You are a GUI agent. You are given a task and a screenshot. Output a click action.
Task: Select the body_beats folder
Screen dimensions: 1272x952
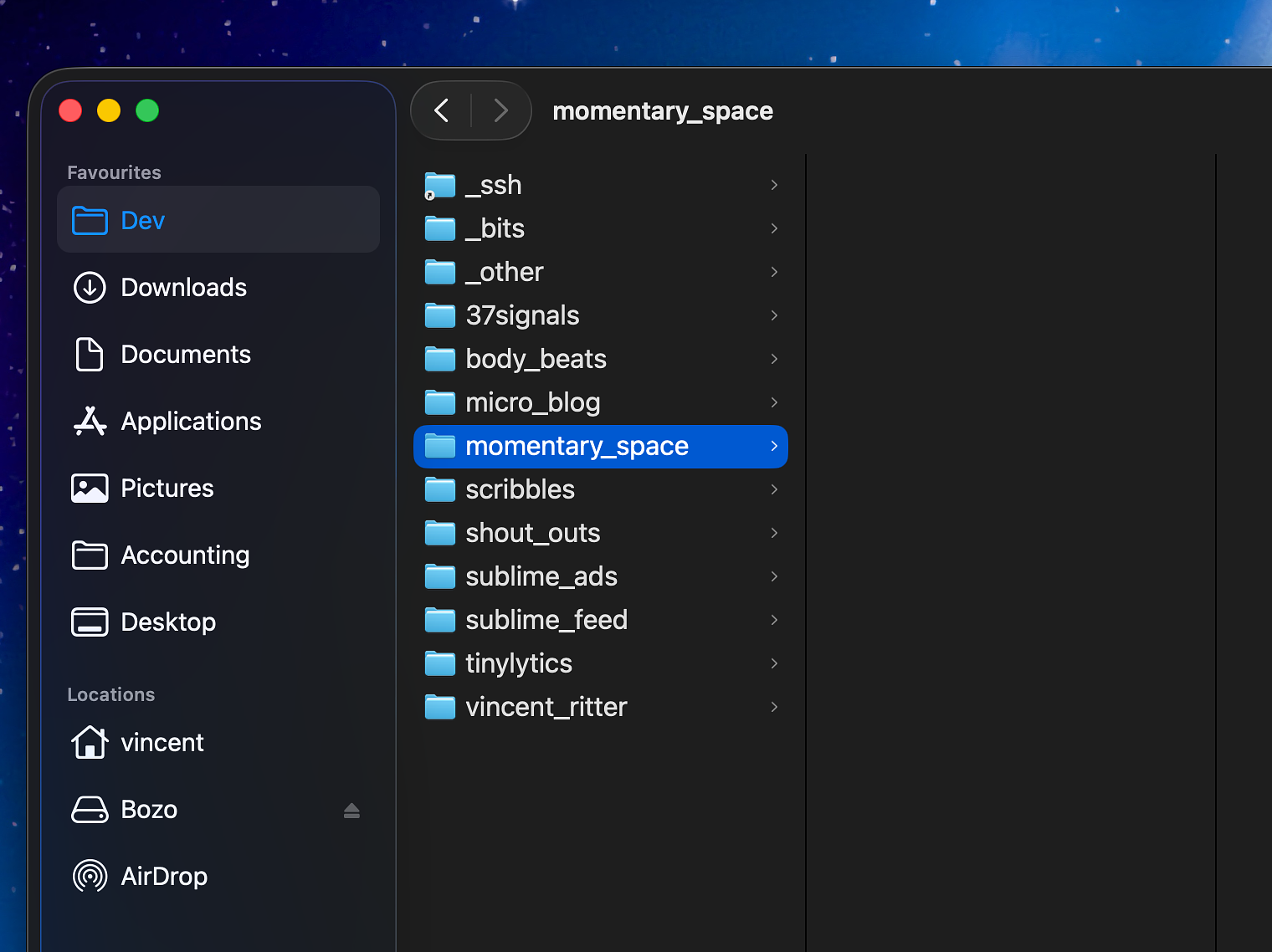[536, 359]
